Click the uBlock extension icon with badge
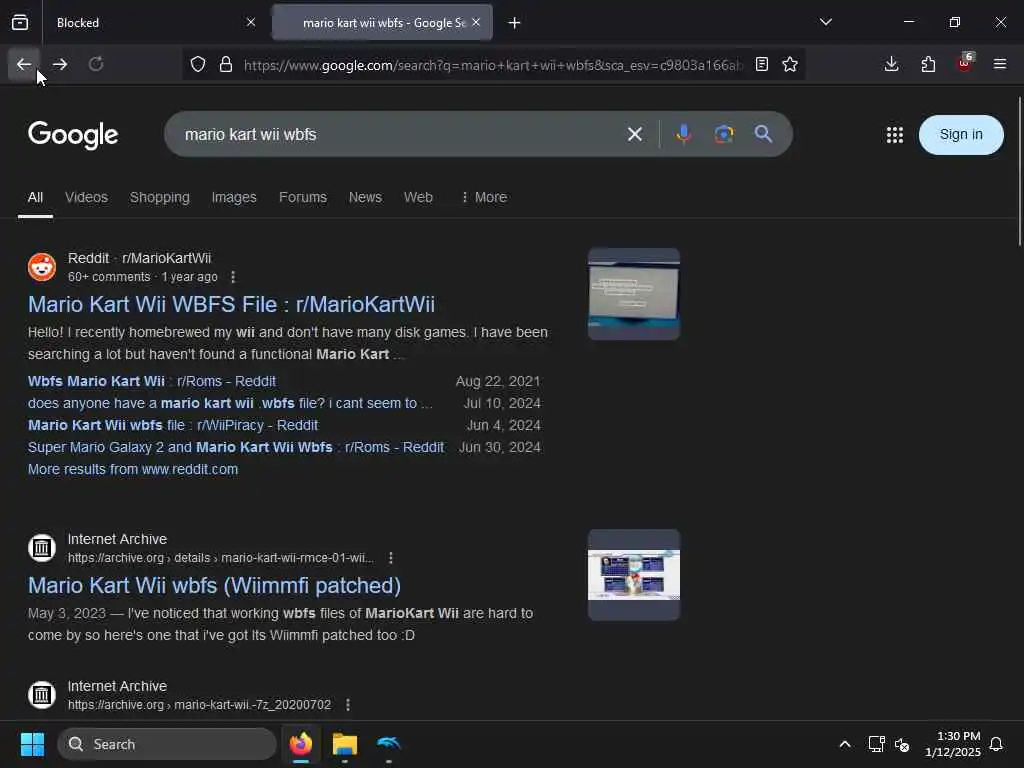Screen dimensions: 1024x768 965,63
